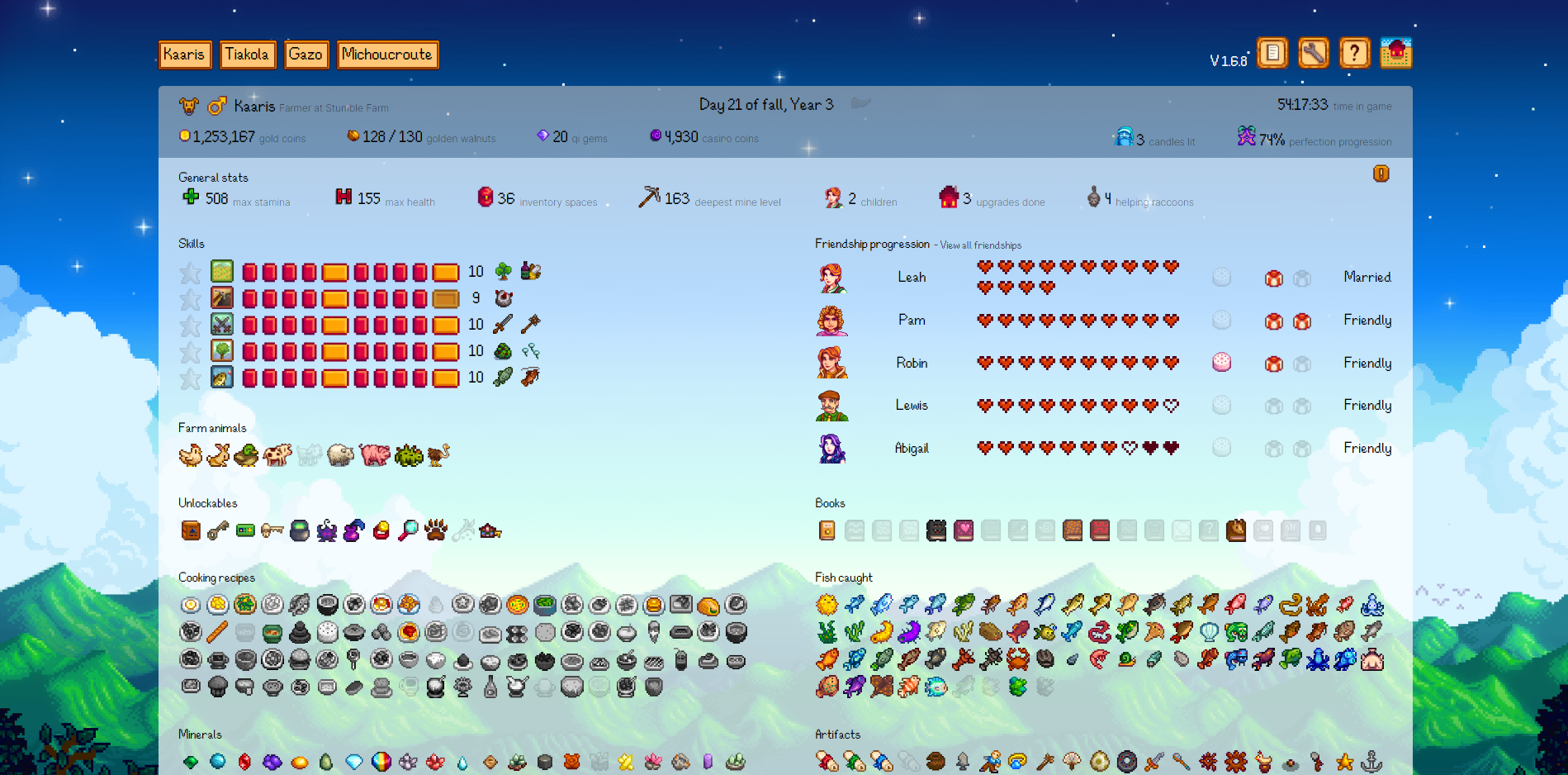1568x775 pixels.
Task: Click Robin's pink birthday gift indicator
Action: click(x=1221, y=362)
